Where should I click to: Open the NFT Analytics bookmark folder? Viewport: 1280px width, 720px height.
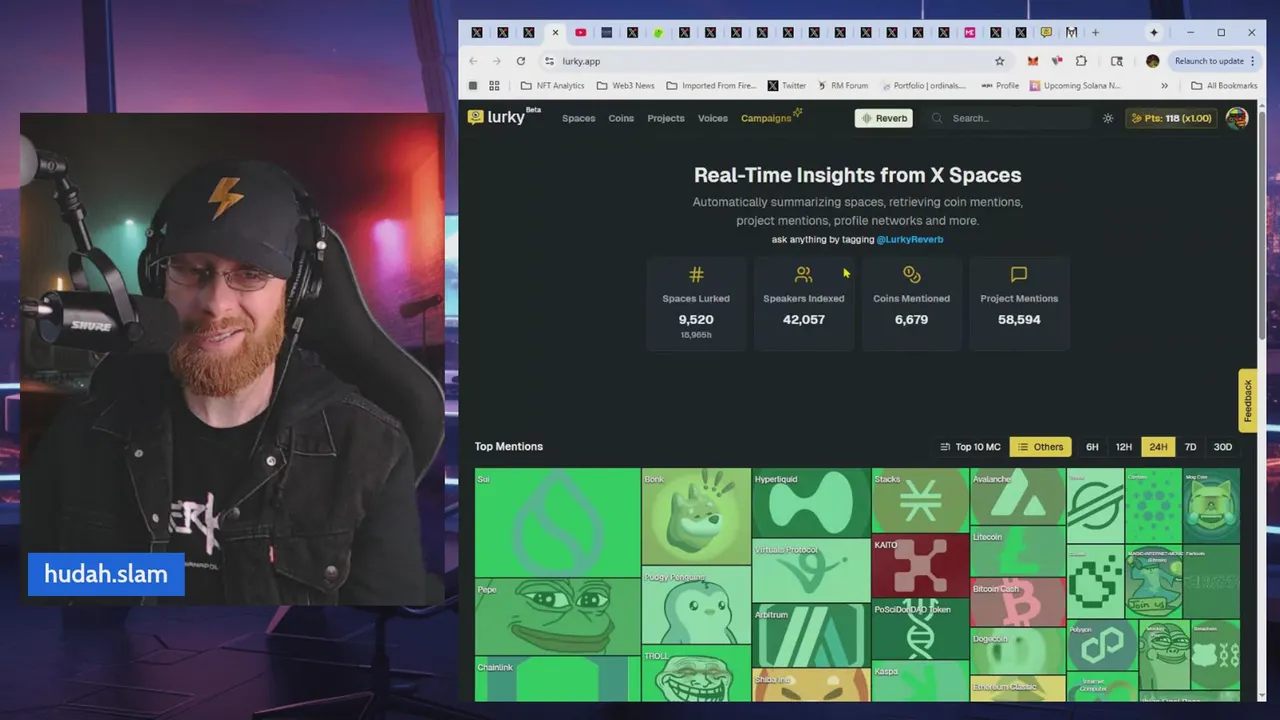pyautogui.click(x=552, y=86)
